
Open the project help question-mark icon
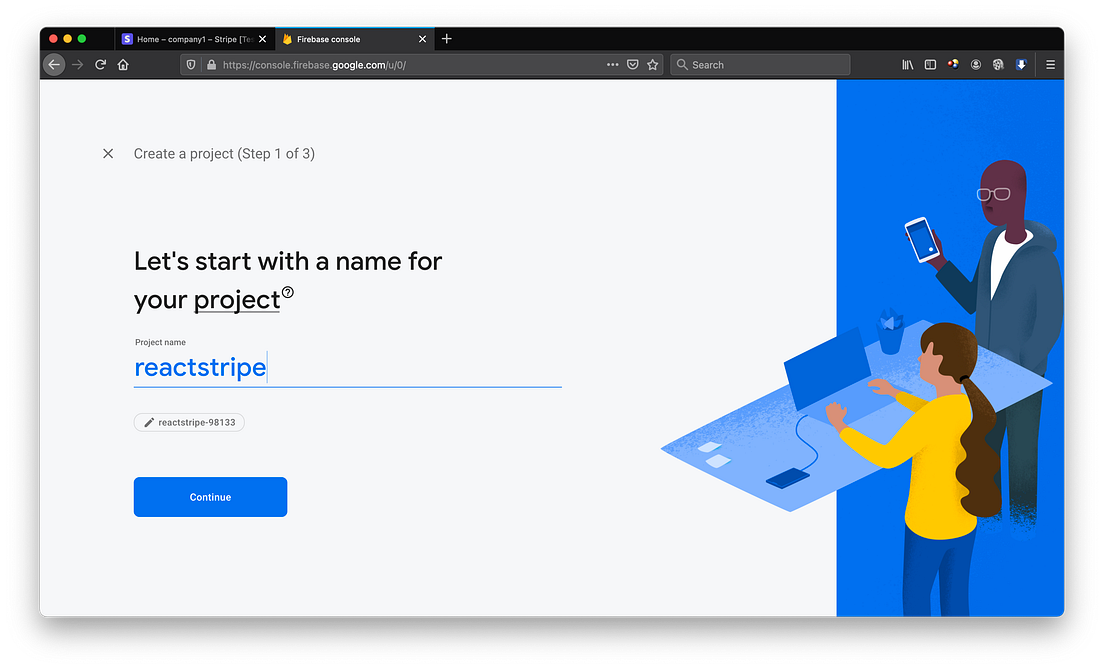click(288, 292)
